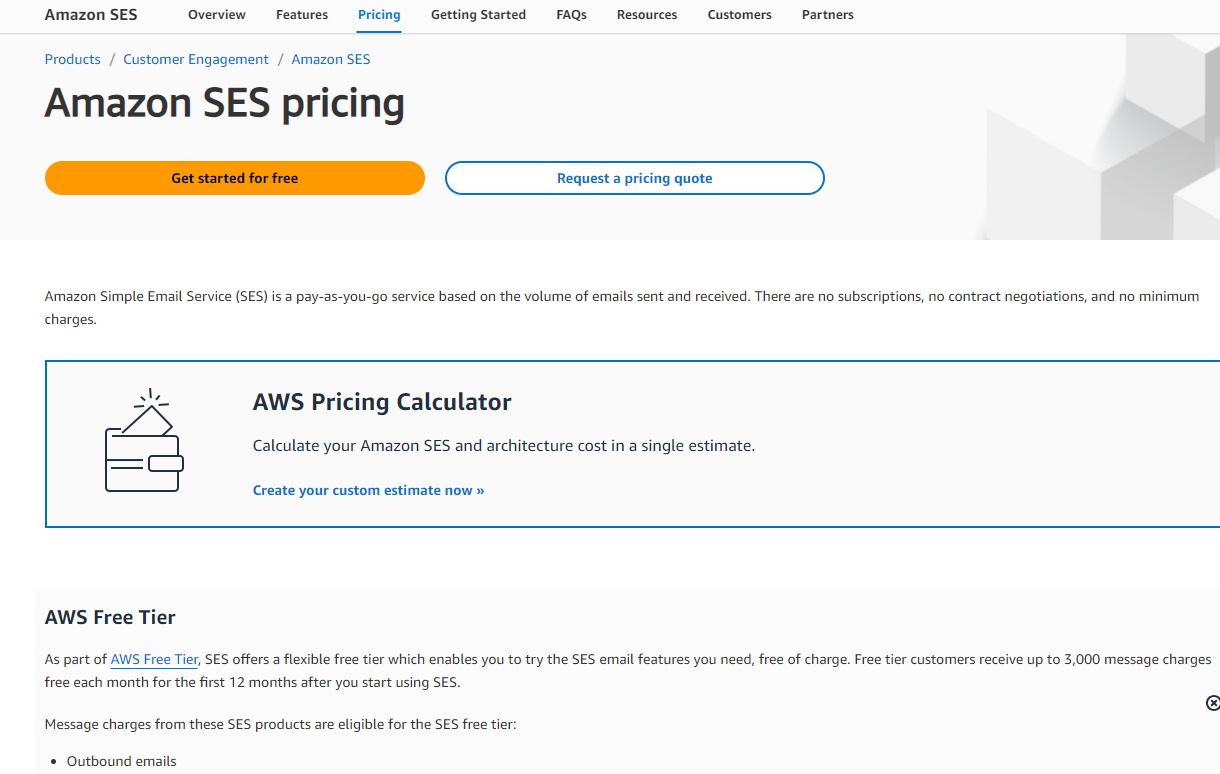Select the Pricing tab
This screenshot has height=774, width=1220.
379,15
